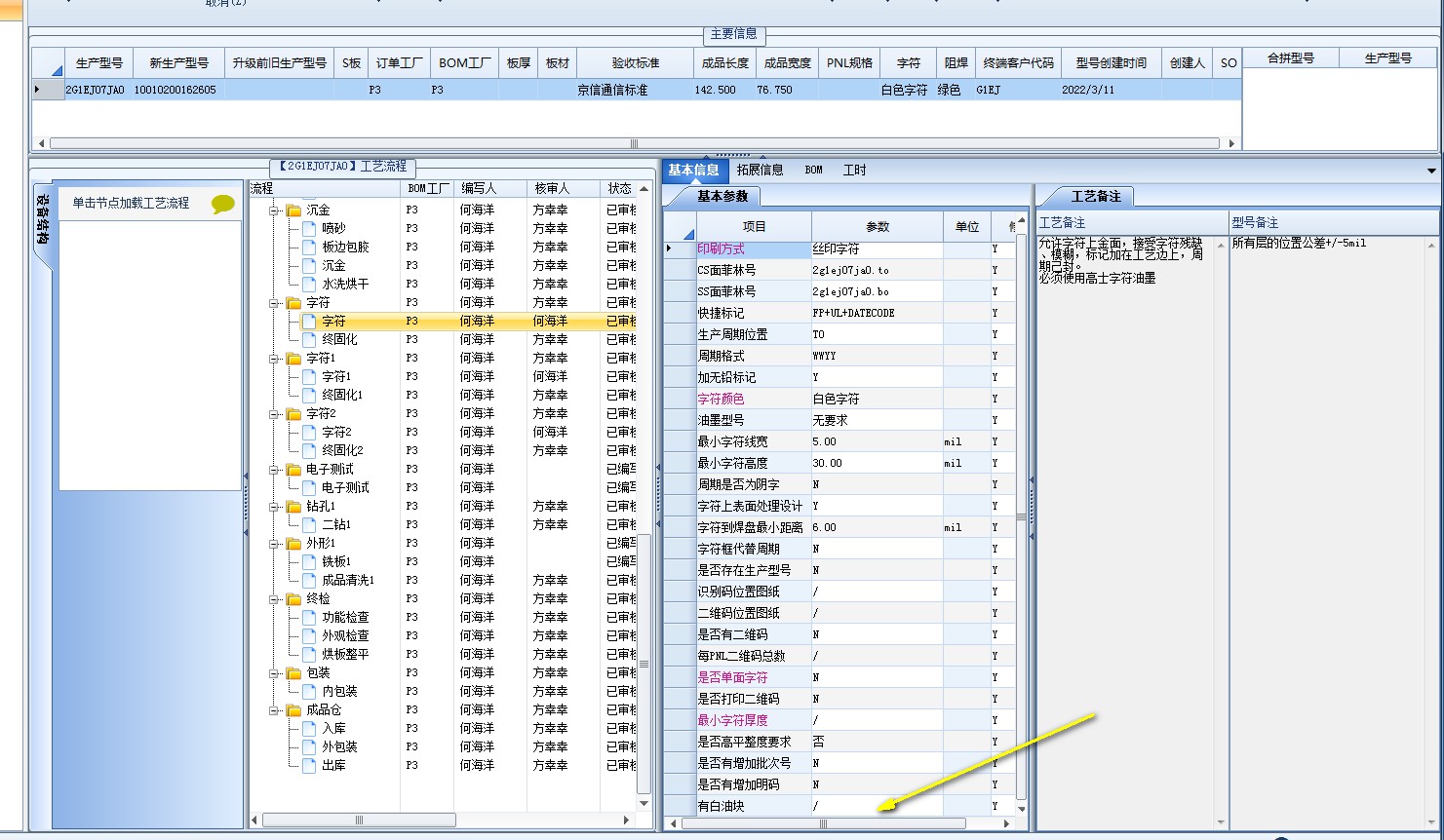Viewport: 1444px width, 840px height.
Task: Click the 钻孔1 folder icon
Action: click(293, 506)
